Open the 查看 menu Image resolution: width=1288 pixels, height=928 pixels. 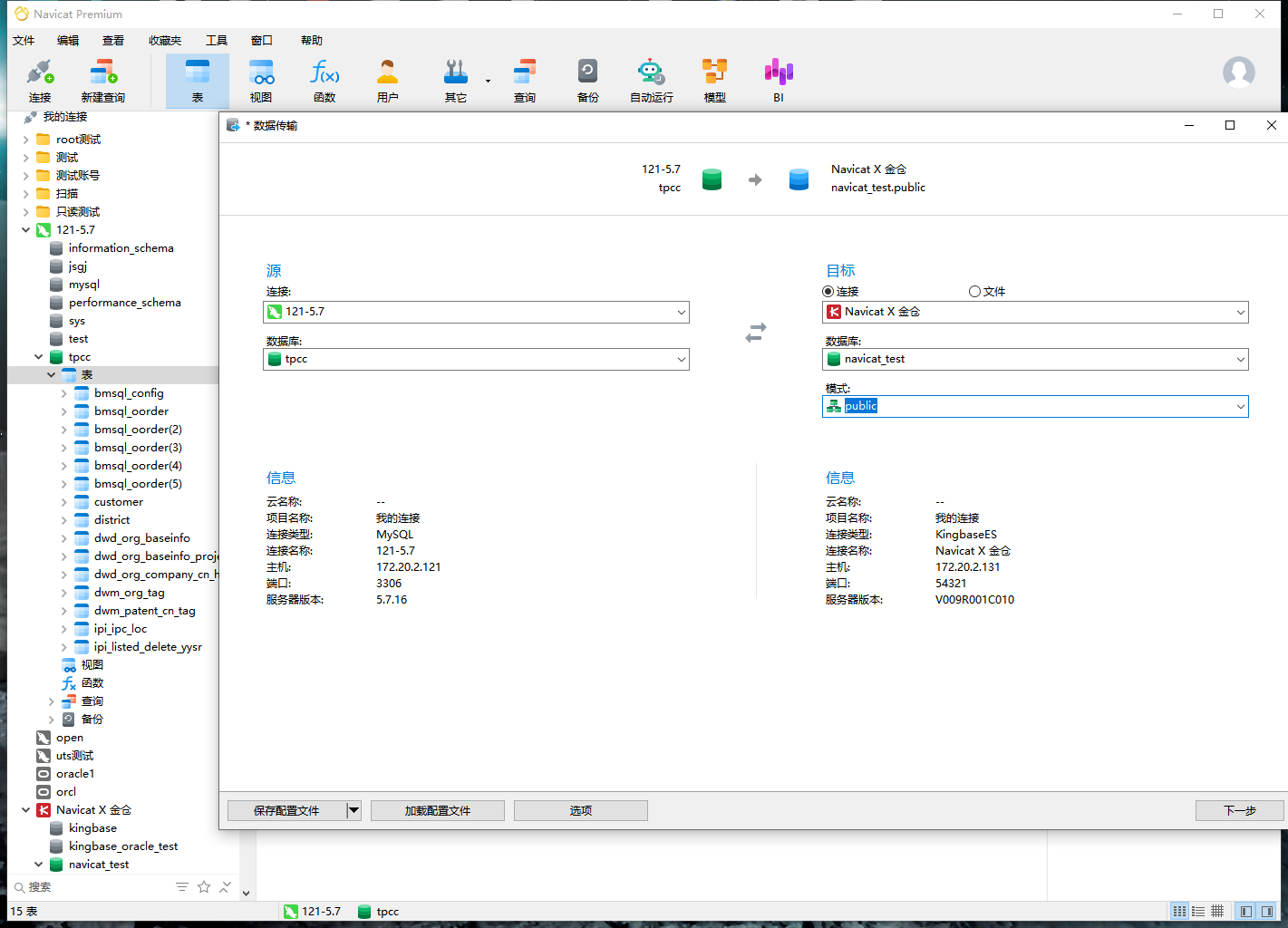[113, 40]
